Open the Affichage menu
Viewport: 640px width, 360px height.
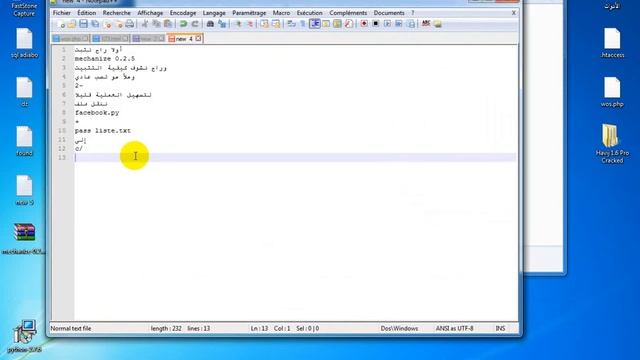(x=150, y=13)
